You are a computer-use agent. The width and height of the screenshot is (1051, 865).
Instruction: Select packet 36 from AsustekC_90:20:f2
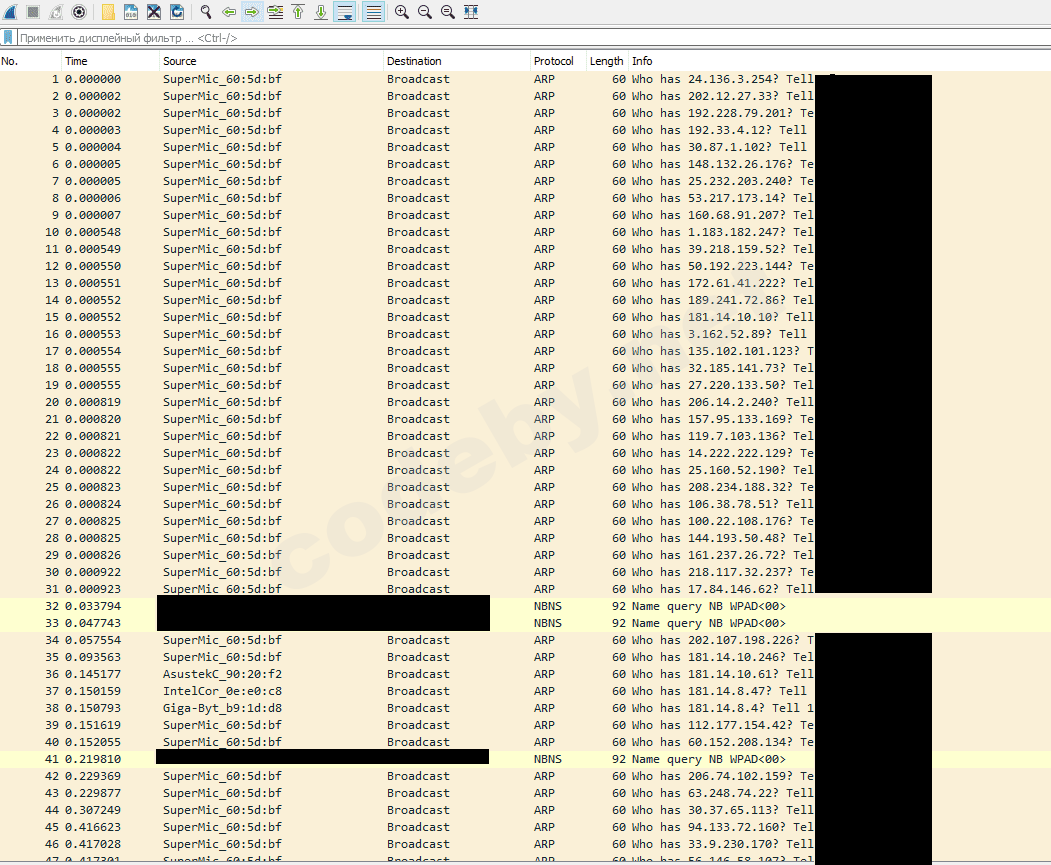click(526, 674)
